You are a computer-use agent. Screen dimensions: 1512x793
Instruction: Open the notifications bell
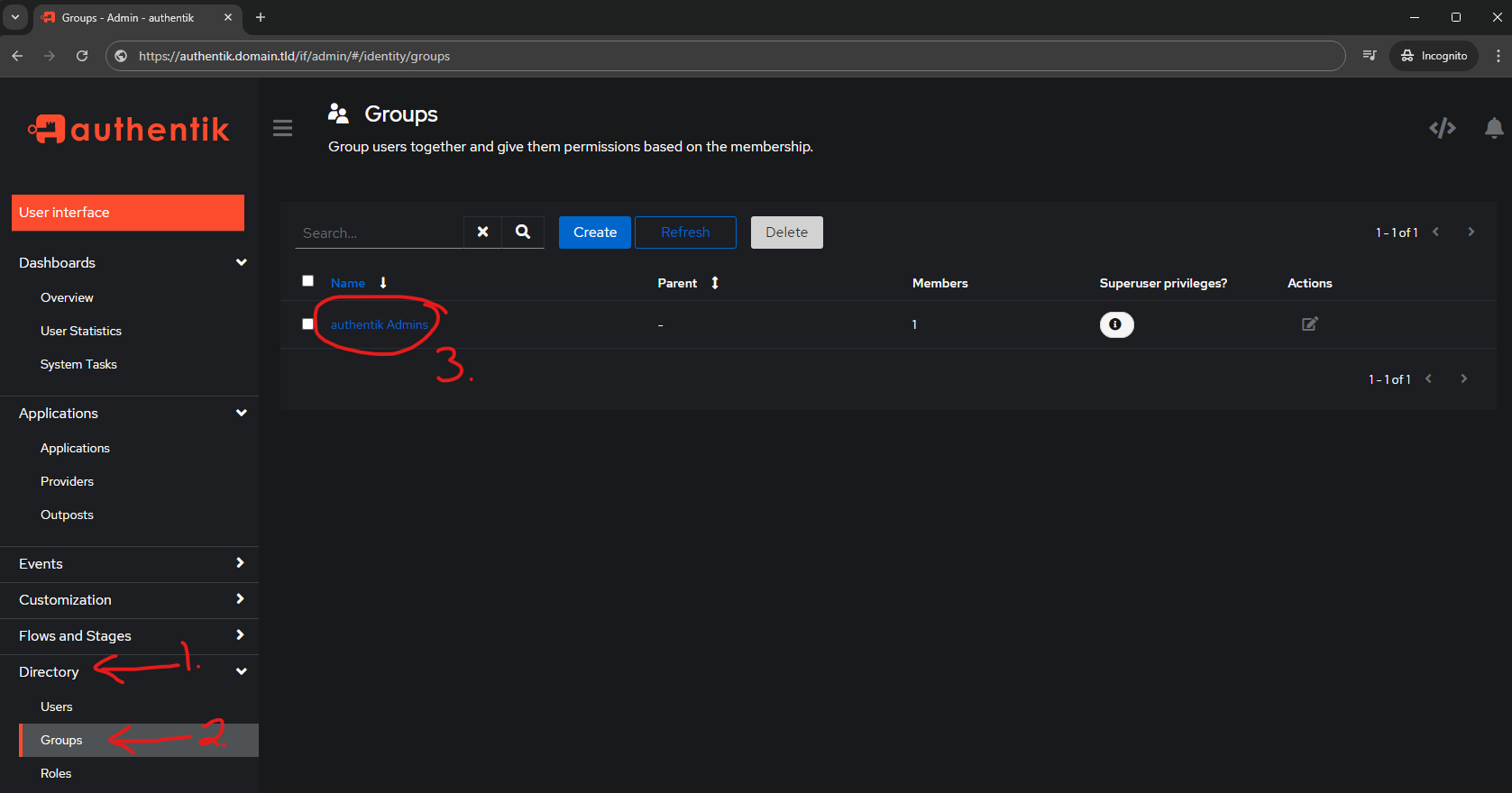1494,128
